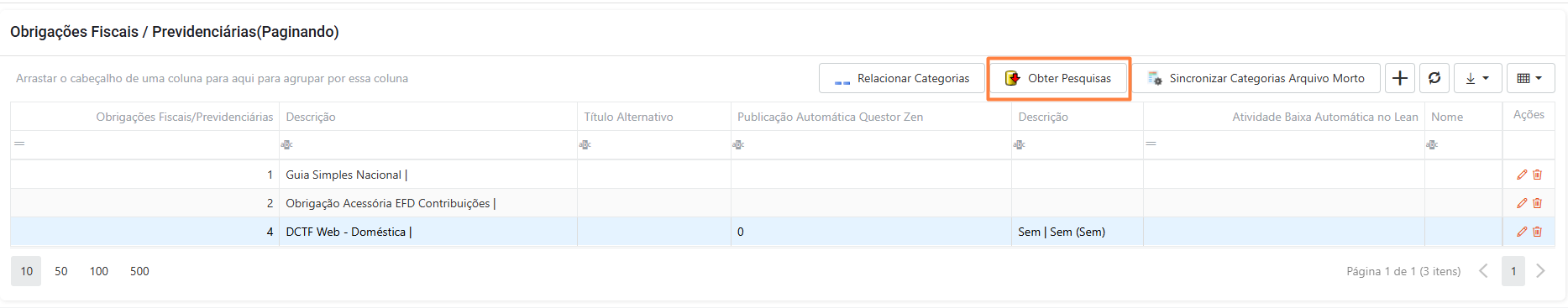Image resolution: width=1568 pixels, height=308 pixels.
Task: Click the Relacionar Categorias button
Action: pos(901,78)
